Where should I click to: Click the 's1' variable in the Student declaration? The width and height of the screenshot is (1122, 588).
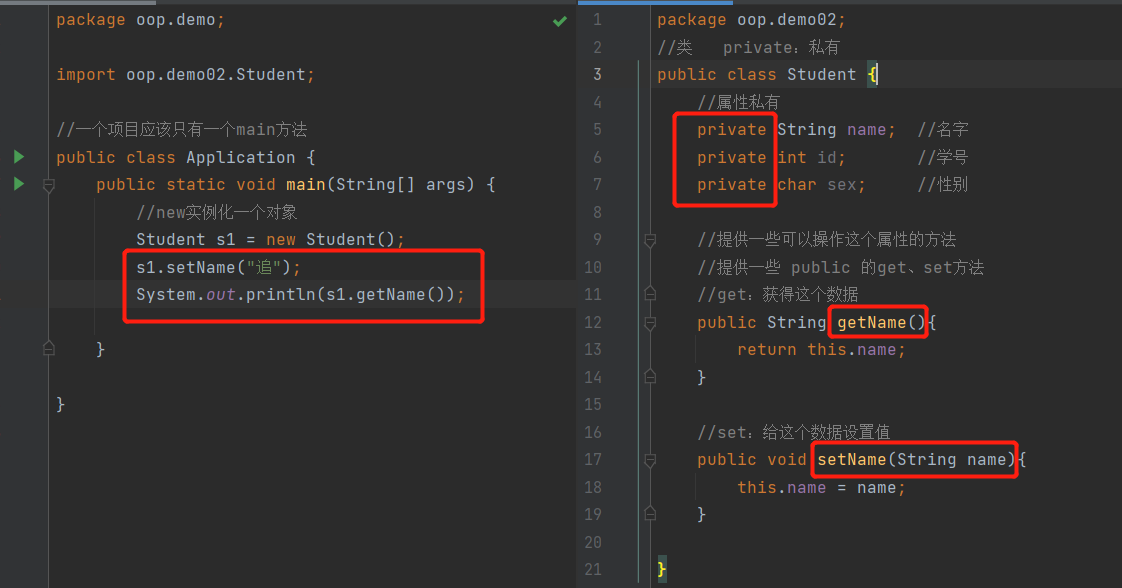(x=225, y=240)
